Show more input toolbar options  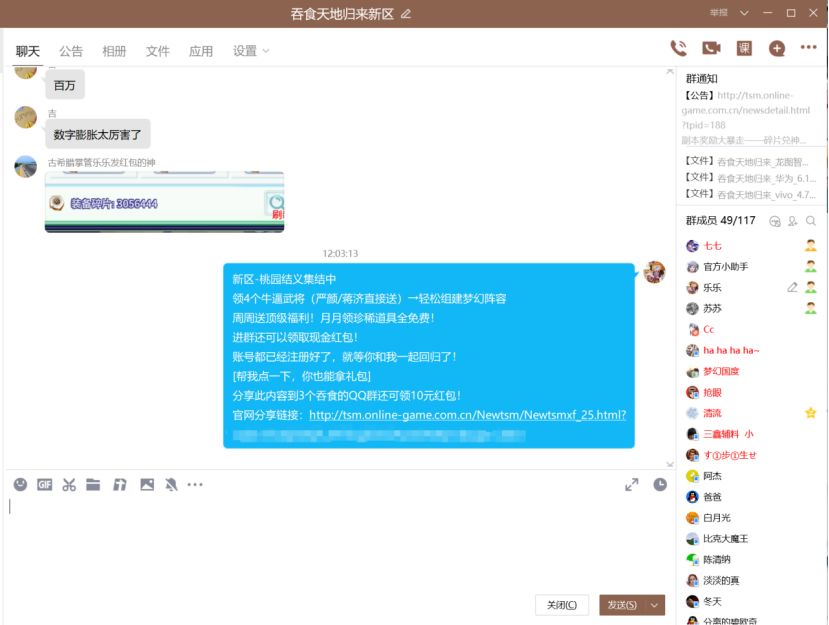pyautogui.click(x=195, y=484)
